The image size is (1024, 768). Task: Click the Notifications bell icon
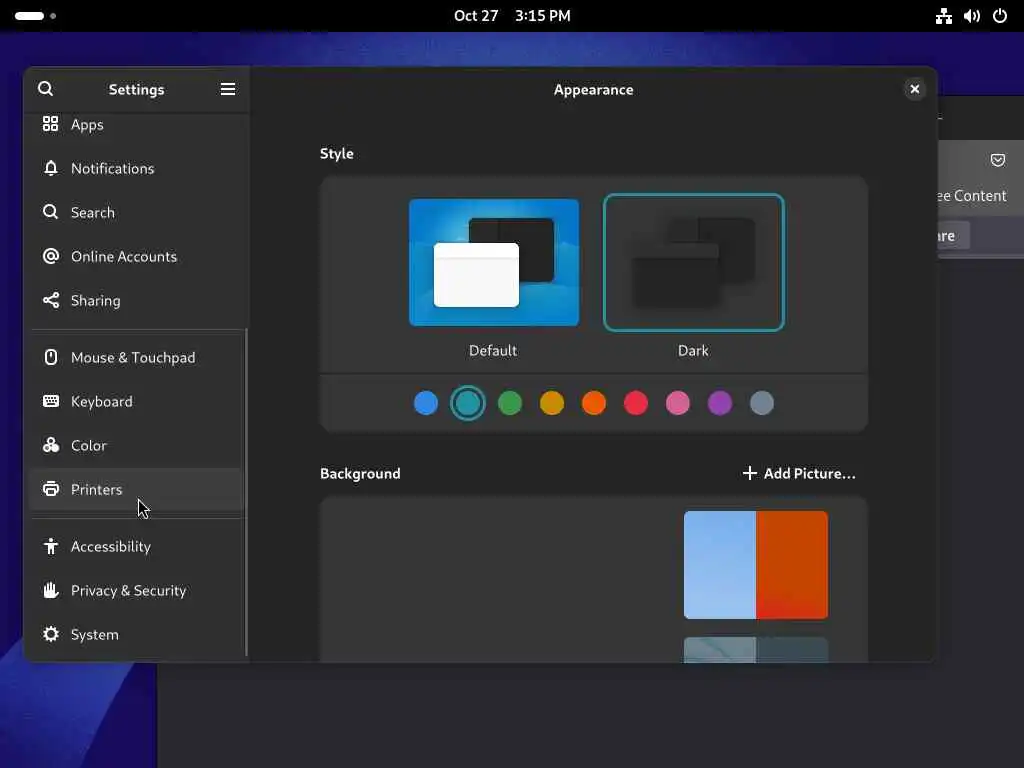[50, 168]
